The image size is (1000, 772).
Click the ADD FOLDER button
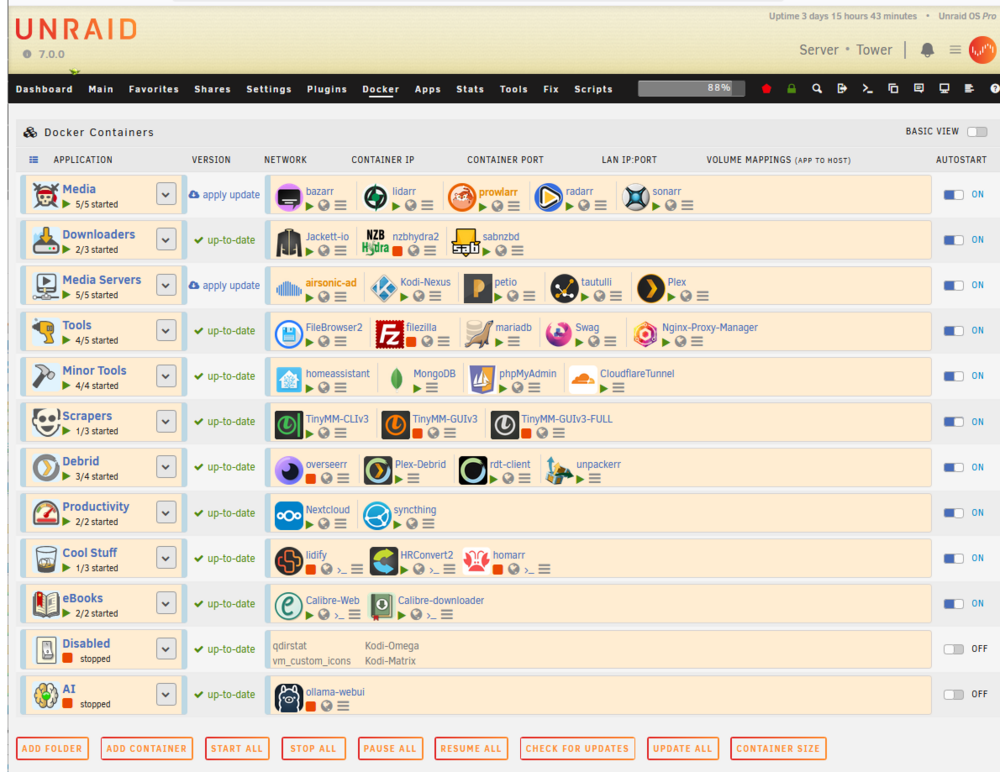pos(52,748)
